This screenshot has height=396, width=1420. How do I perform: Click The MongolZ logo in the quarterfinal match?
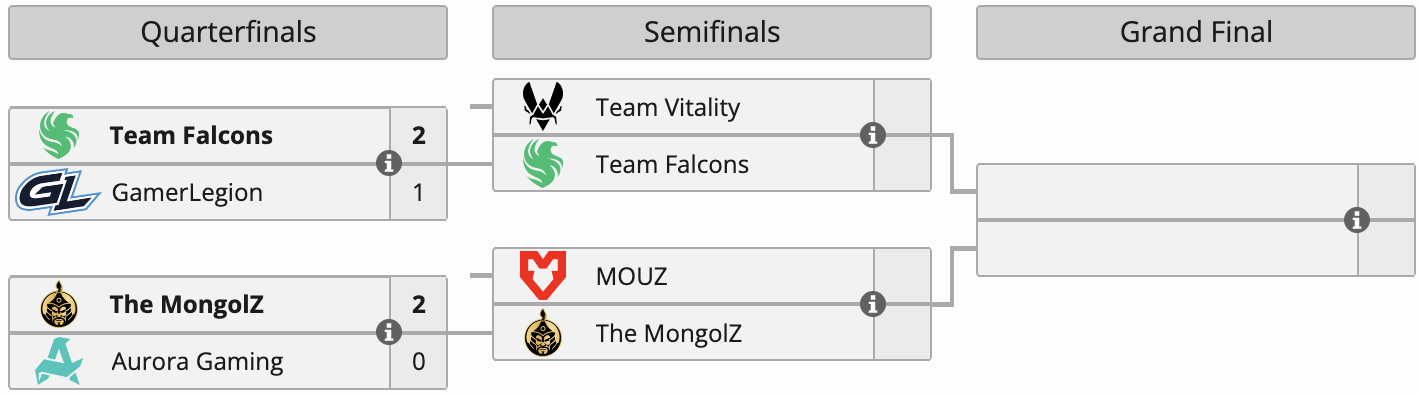[58, 304]
